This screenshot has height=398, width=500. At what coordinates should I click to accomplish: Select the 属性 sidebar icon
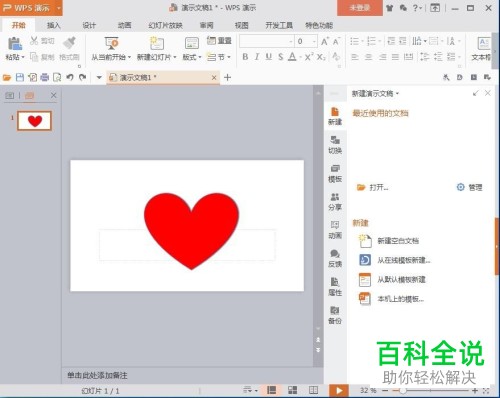pyautogui.click(x=335, y=287)
